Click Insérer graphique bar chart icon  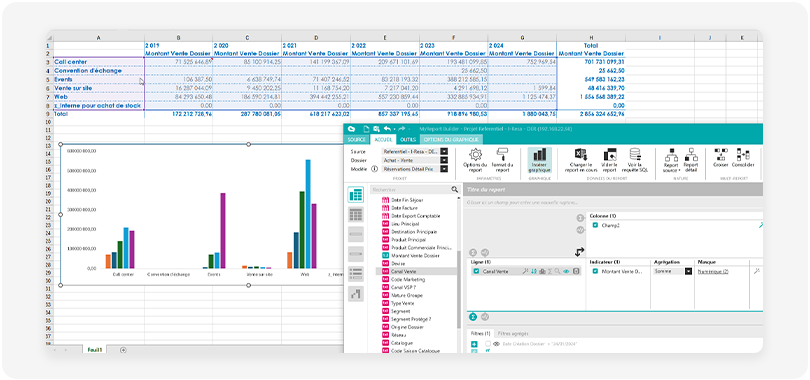539,154
